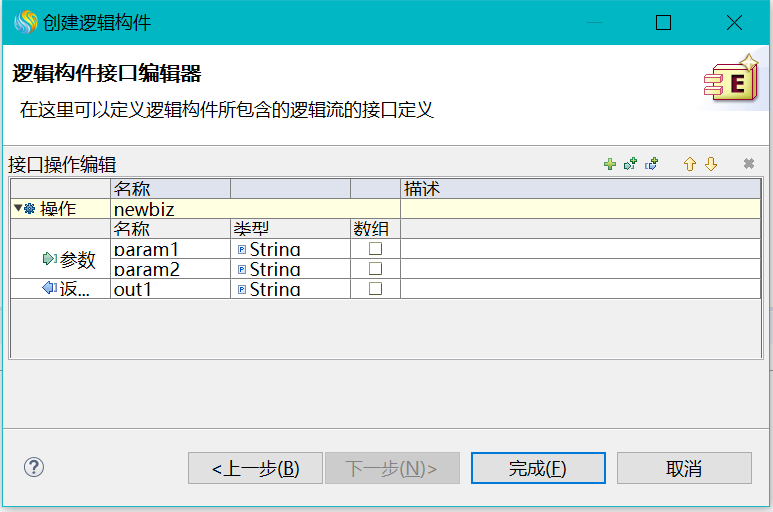This screenshot has height=512, width=773.
Task: Click the add input parameter icon
Action: [630, 165]
